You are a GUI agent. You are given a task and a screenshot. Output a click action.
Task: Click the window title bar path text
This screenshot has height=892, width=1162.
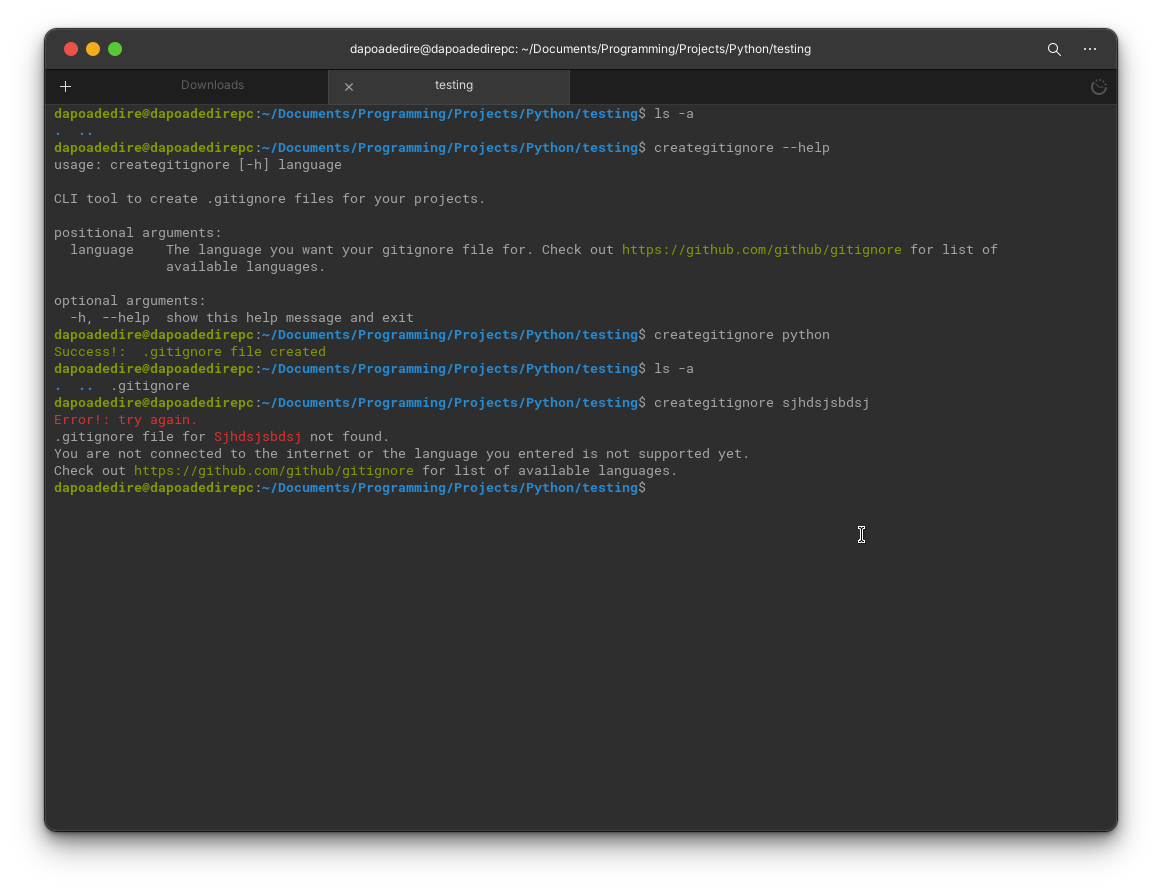click(x=580, y=49)
